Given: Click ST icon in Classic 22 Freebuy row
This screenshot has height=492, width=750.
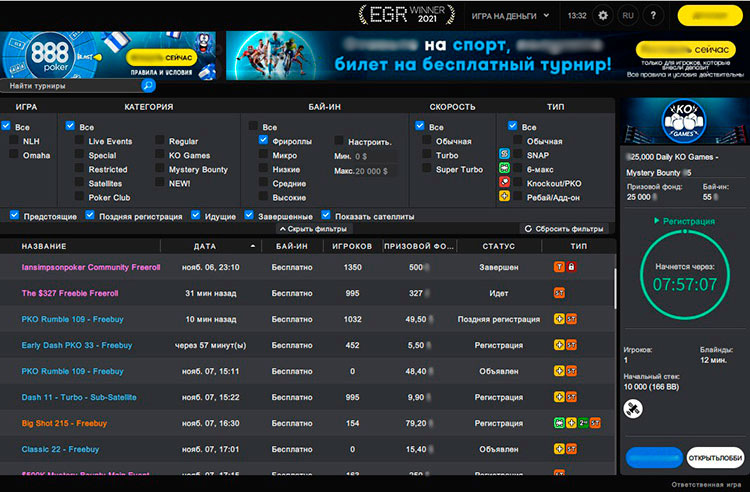Looking at the screenshot, I should click(x=572, y=449).
